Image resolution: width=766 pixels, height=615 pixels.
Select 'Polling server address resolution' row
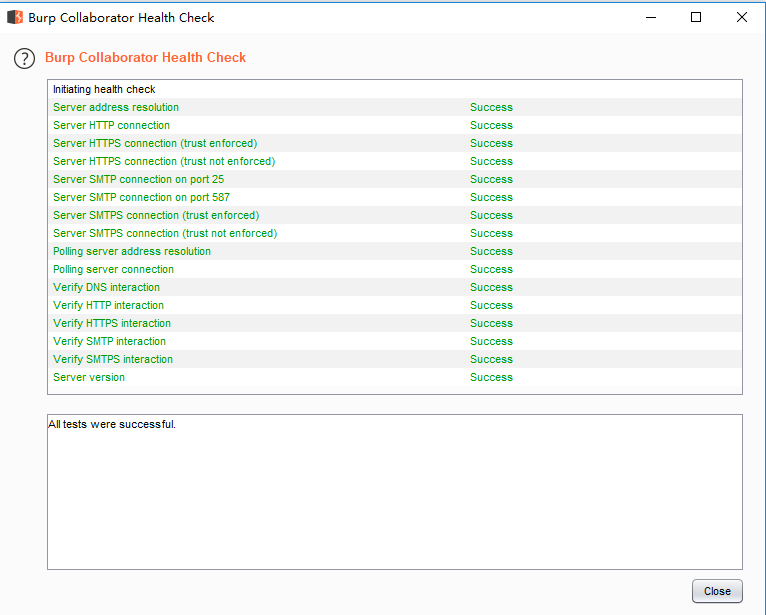pos(395,251)
